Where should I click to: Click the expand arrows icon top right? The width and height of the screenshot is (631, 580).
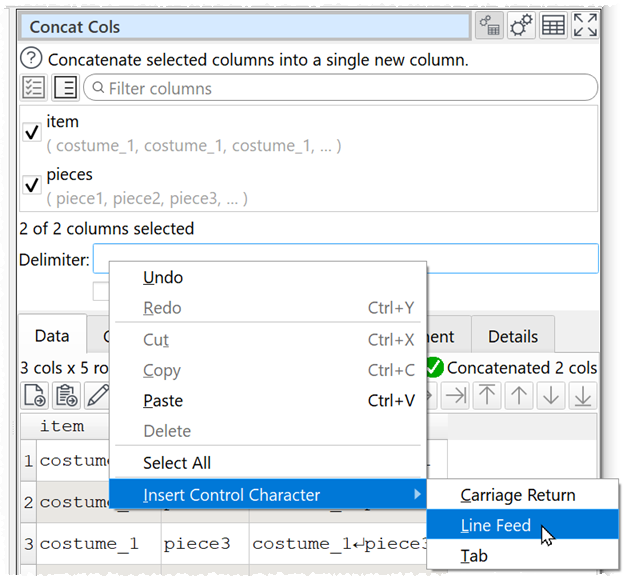pos(585,27)
